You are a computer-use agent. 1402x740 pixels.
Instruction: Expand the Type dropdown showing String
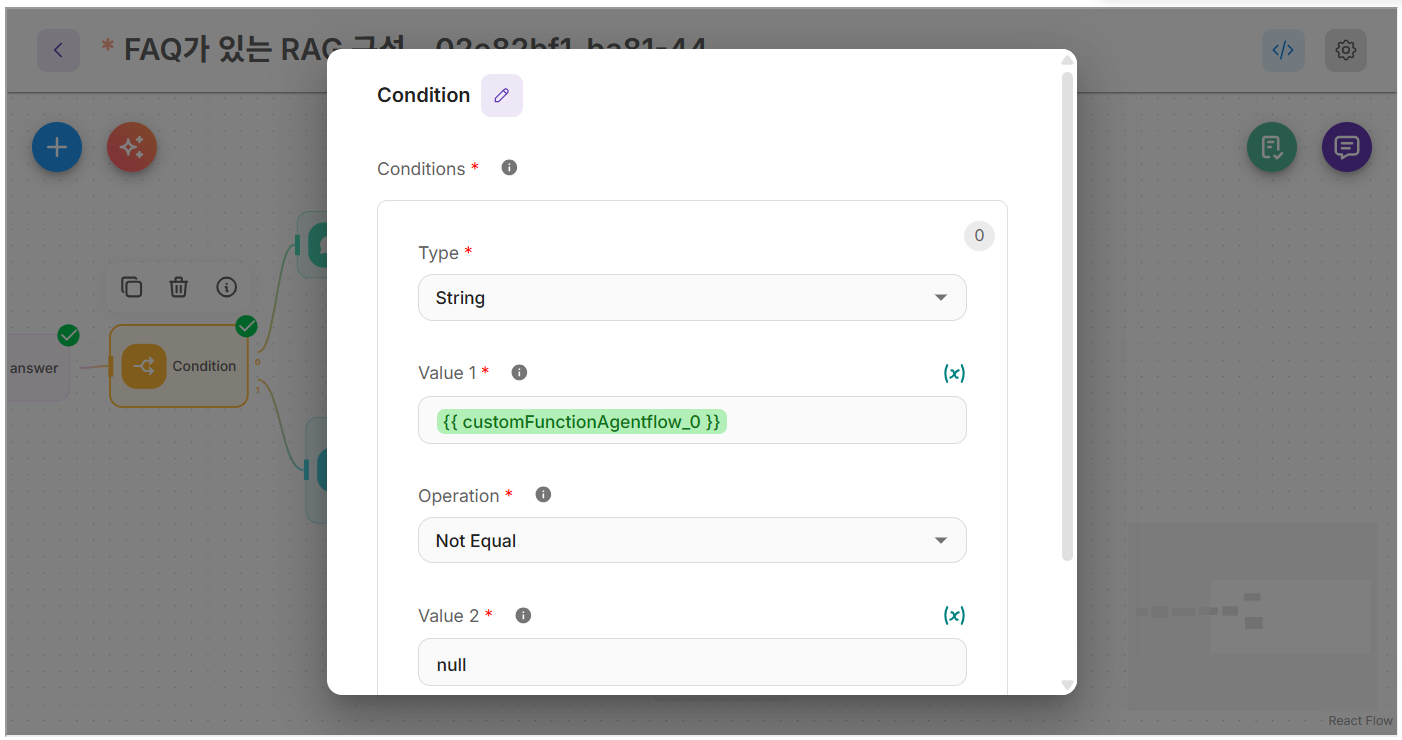pos(692,298)
